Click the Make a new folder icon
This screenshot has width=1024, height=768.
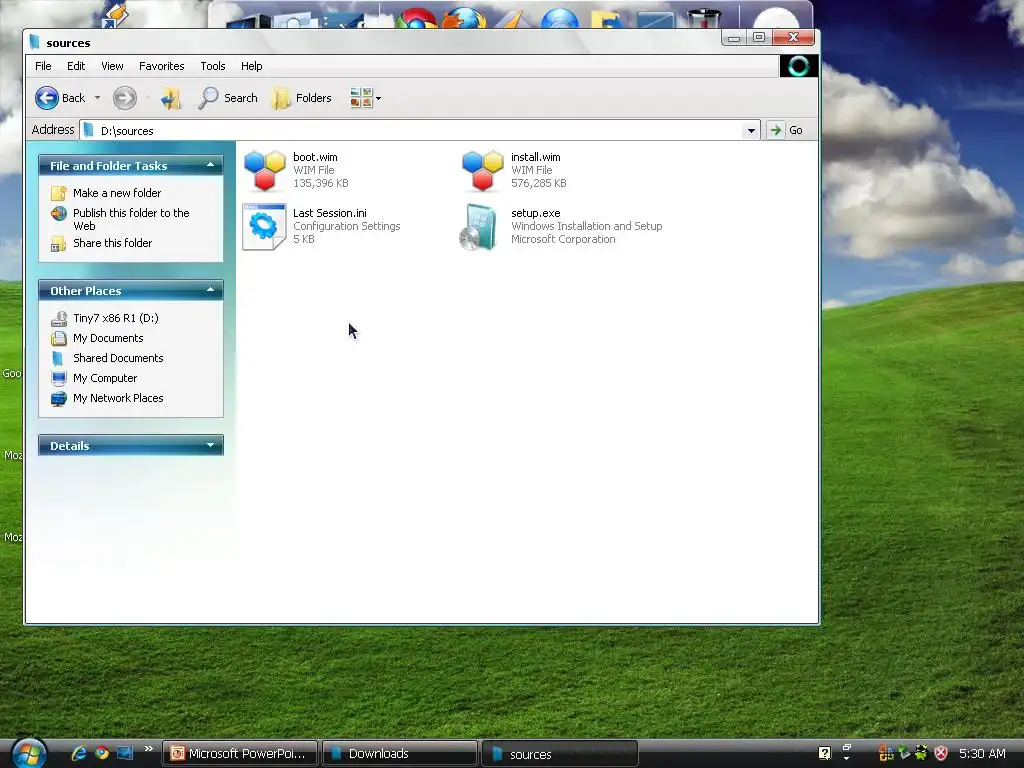[59, 193]
